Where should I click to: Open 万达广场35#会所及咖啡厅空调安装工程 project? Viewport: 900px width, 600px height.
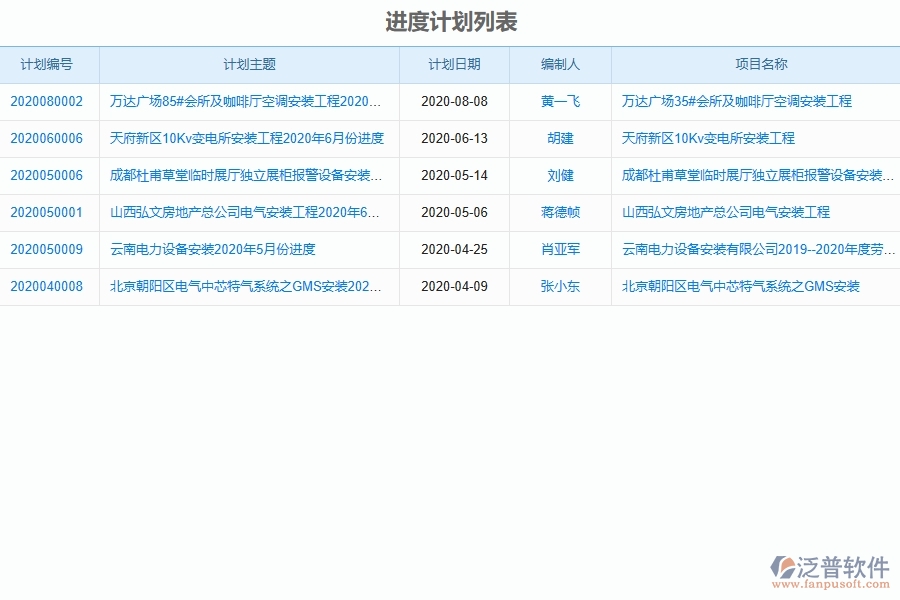click(x=740, y=101)
